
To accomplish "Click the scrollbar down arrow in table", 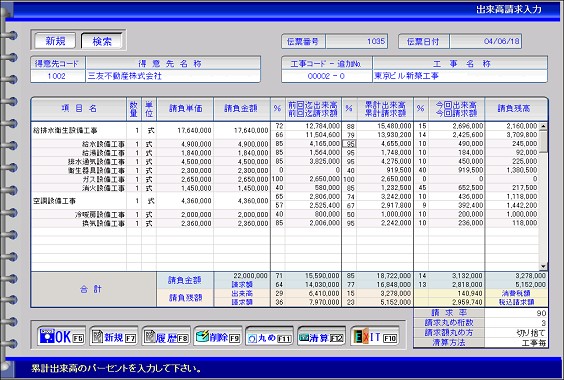I will coord(543,267).
